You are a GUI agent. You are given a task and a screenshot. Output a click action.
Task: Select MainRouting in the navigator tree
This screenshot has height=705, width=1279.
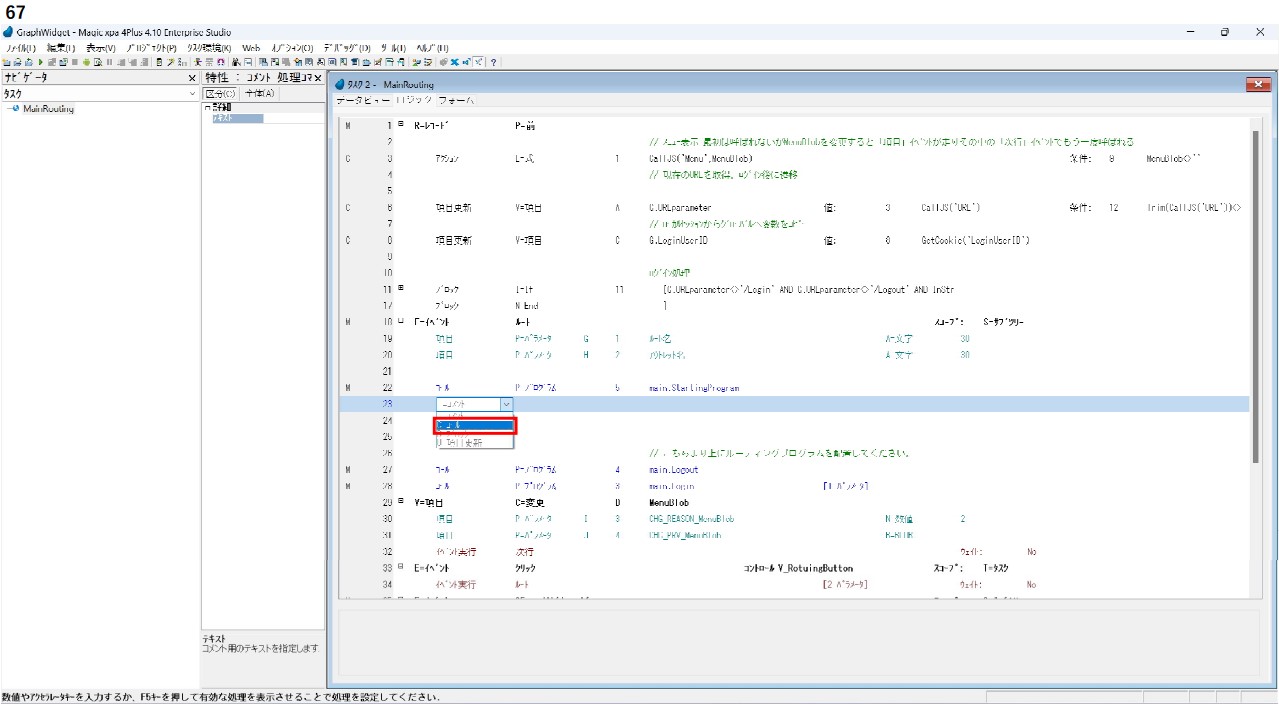point(48,109)
